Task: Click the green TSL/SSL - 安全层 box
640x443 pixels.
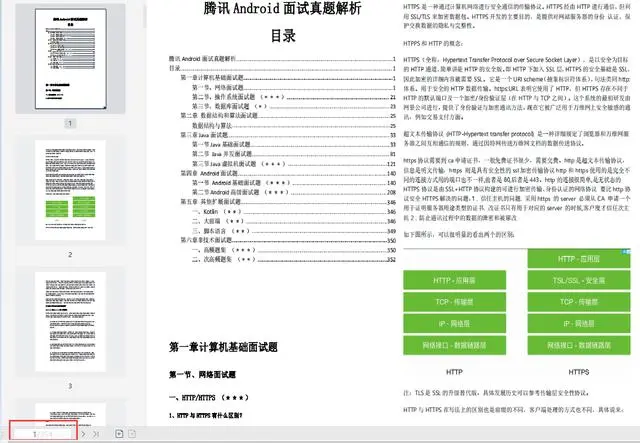Action: click(579, 280)
